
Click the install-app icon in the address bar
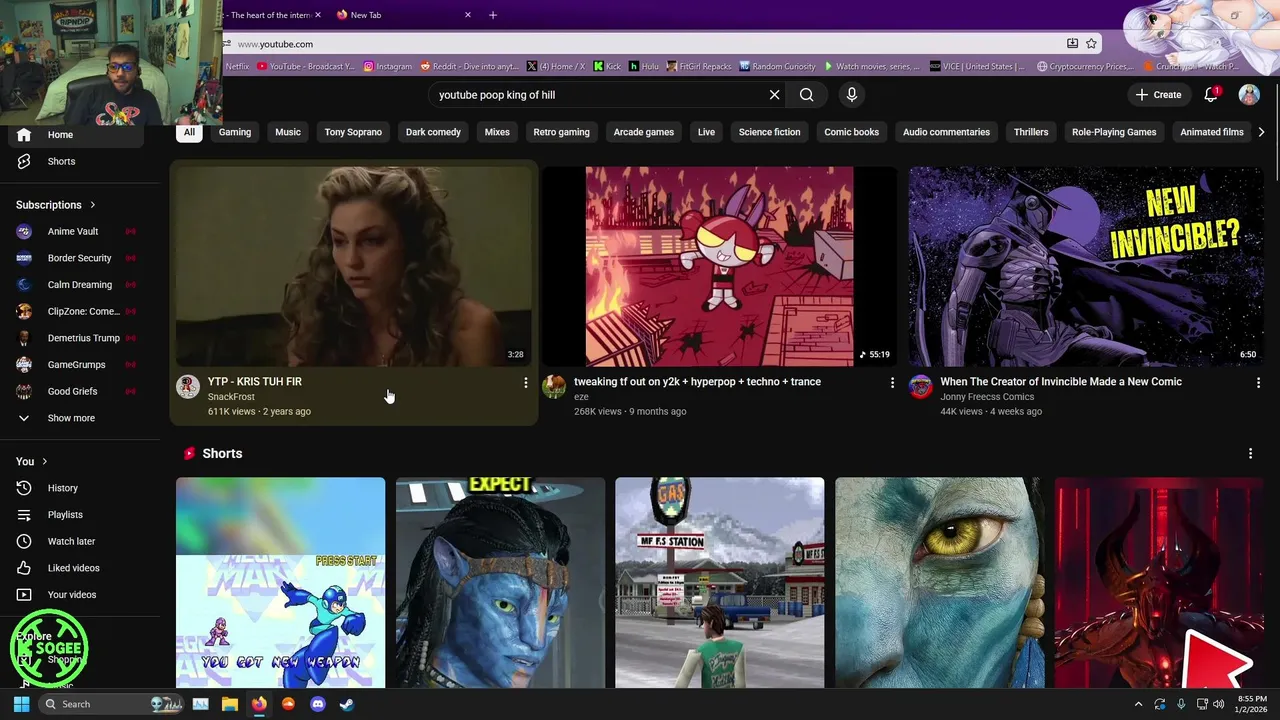point(1072,44)
